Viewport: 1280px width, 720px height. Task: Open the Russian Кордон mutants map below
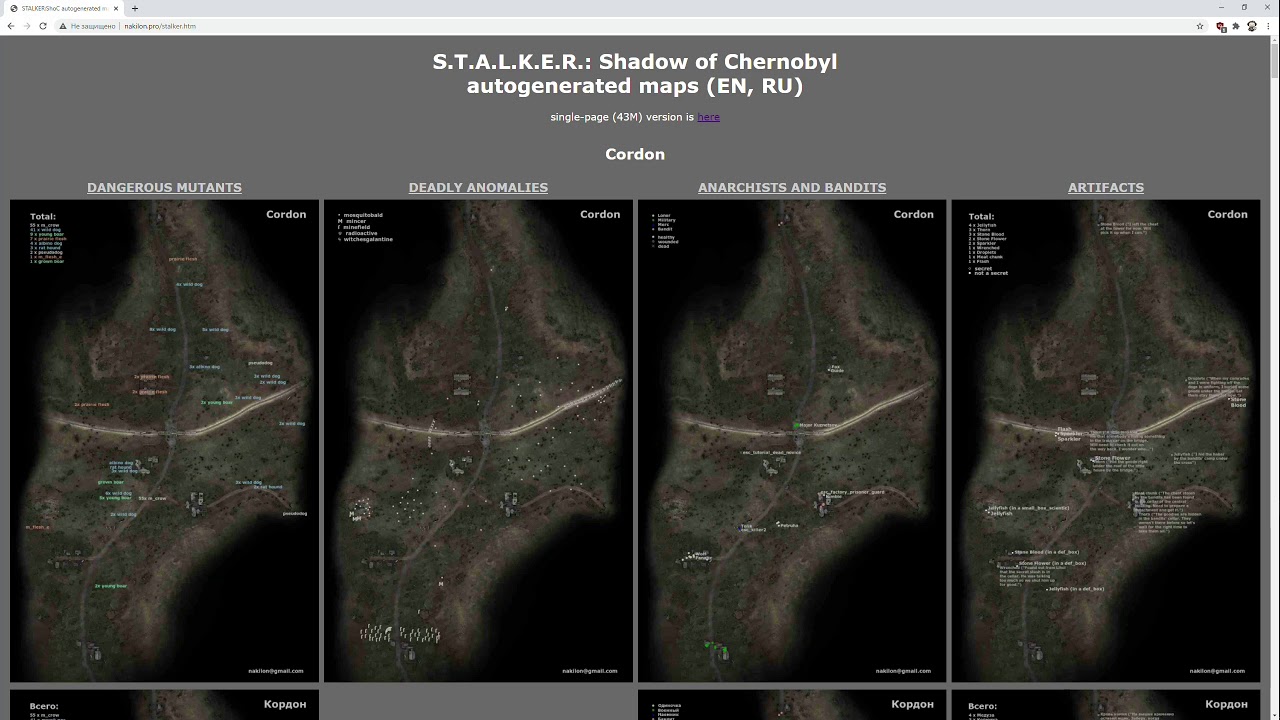click(164, 705)
